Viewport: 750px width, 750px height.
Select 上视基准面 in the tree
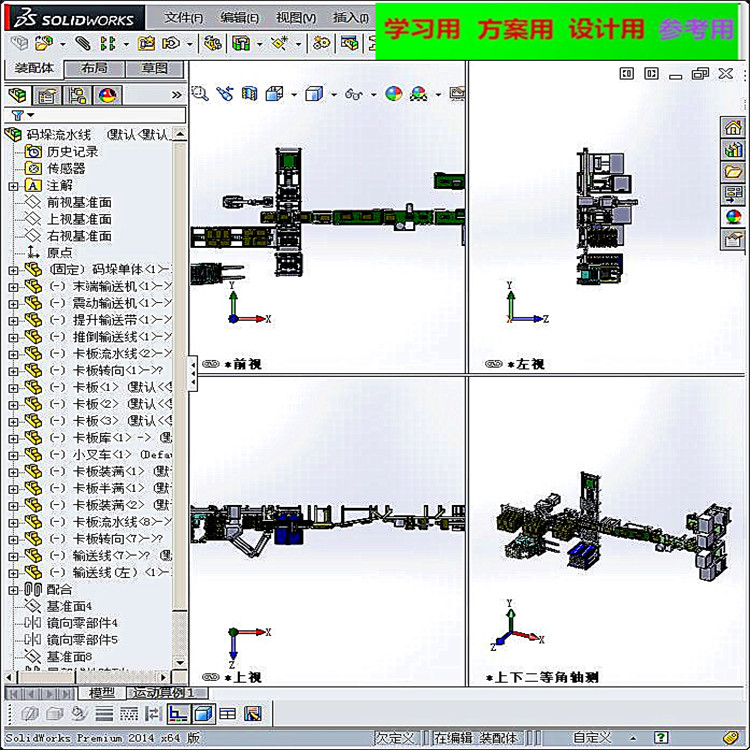pos(79,219)
